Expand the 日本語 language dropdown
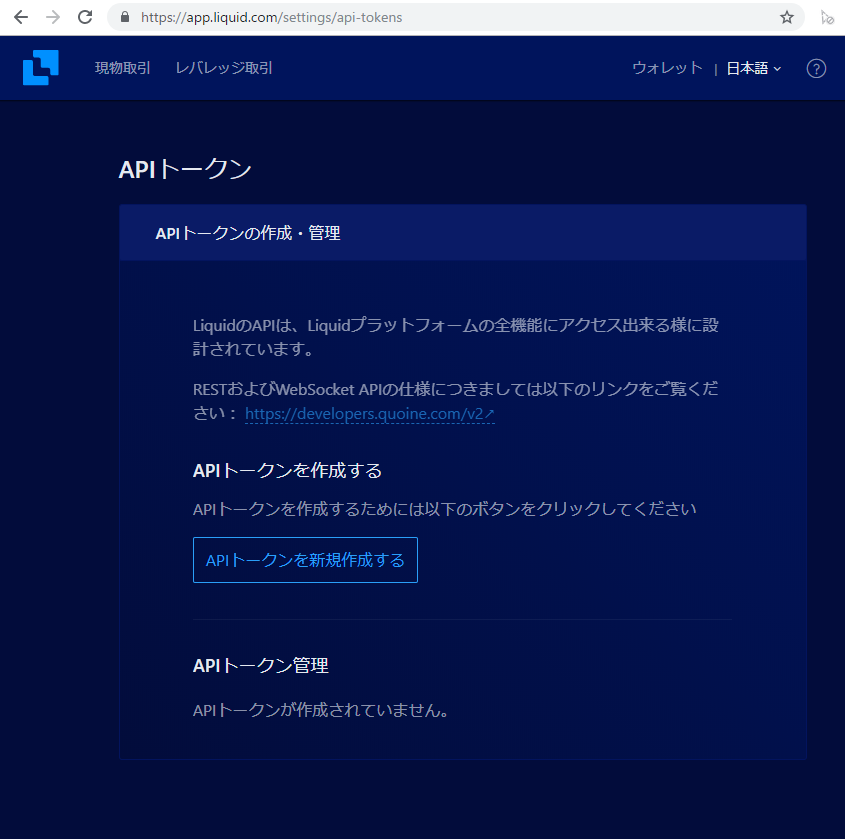The height and width of the screenshot is (839, 845). point(753,68)
